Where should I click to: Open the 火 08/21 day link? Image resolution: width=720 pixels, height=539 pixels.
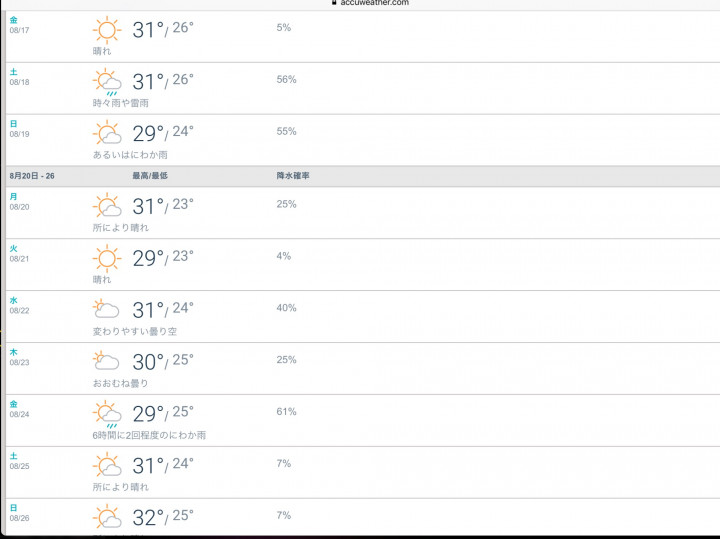(18, 253)
